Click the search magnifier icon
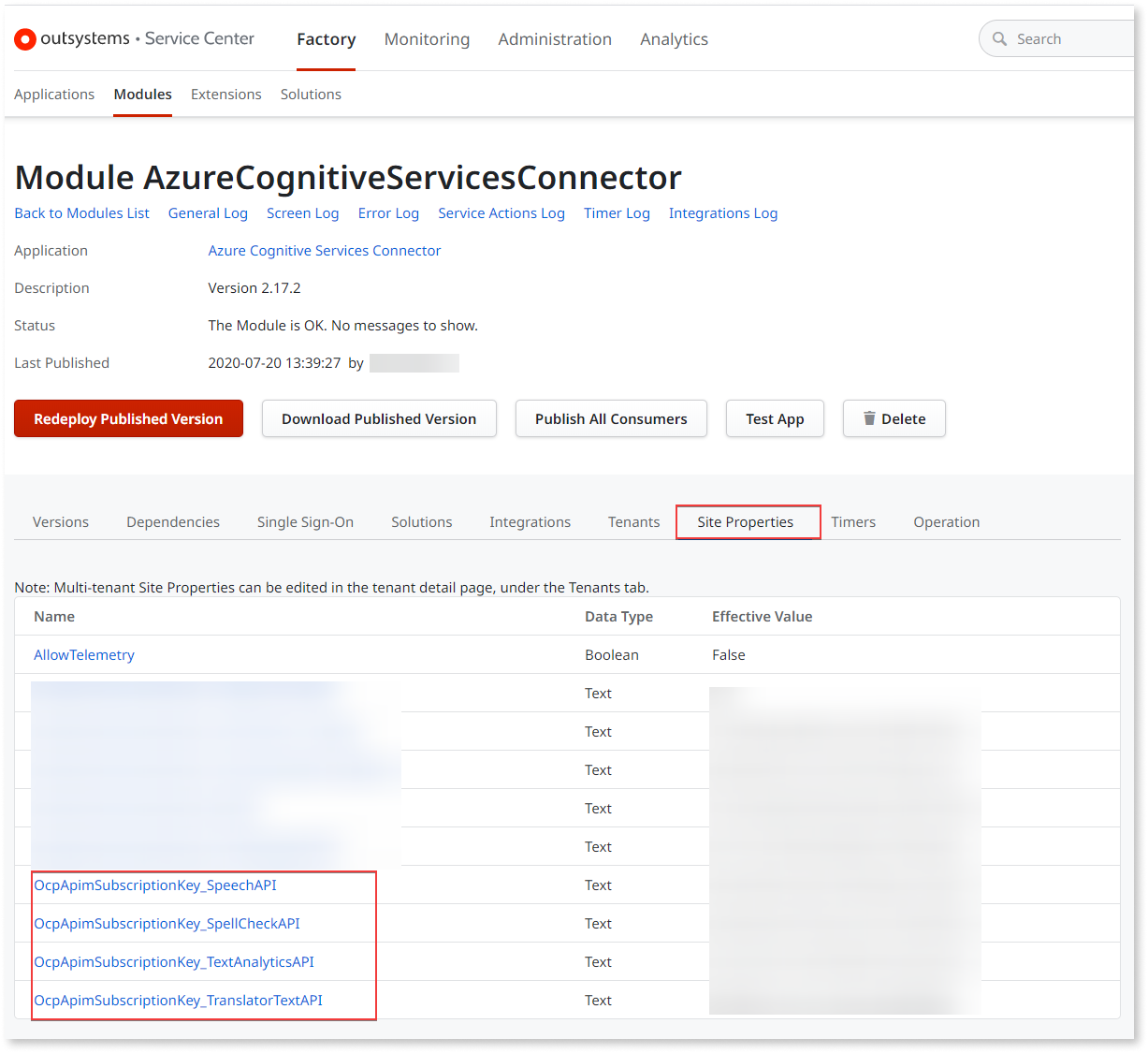This screenshot has width=1148, height=1053. [1000, 38]
